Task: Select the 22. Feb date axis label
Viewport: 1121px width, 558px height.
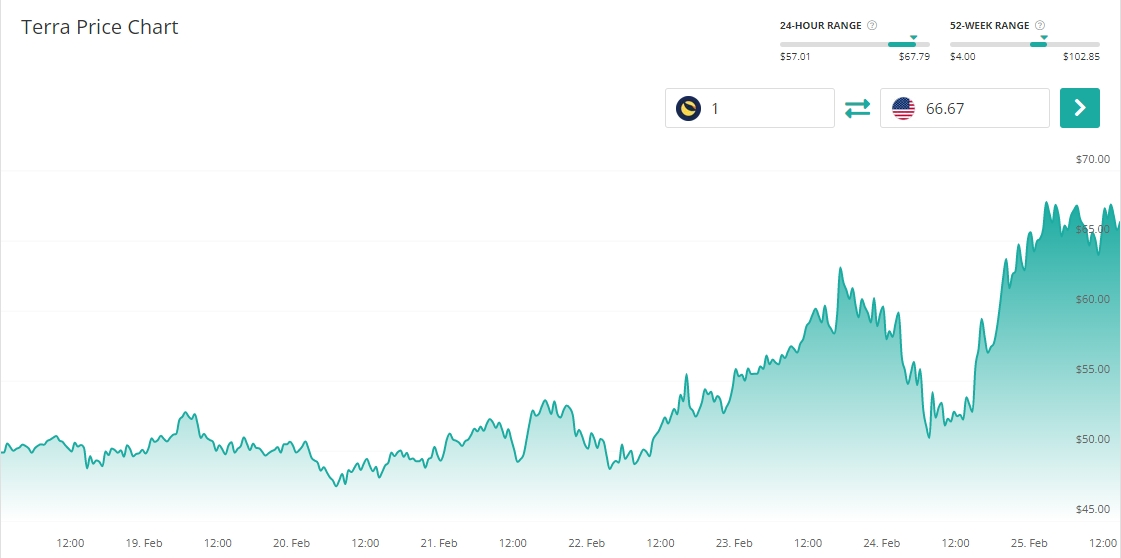Action: 587,543
